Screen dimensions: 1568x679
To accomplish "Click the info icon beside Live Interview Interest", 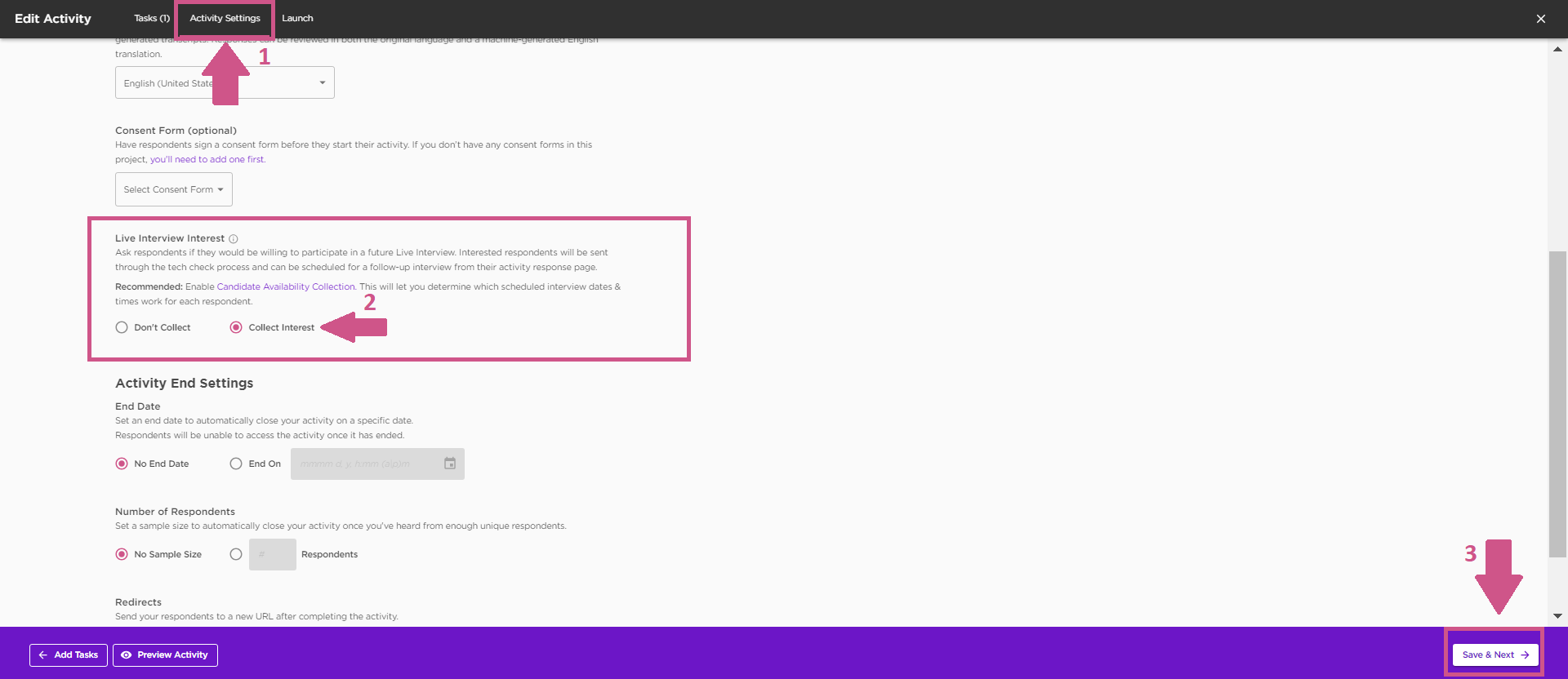I will [x=234, y=239].
